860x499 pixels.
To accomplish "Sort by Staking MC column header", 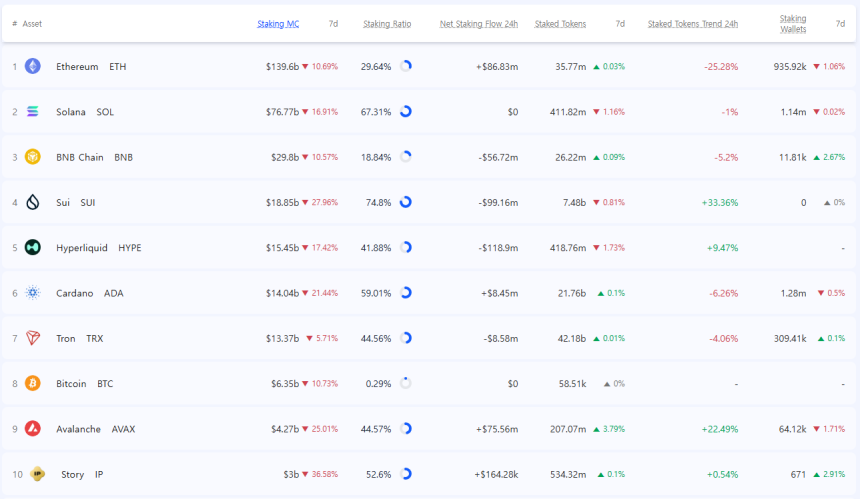I will tap(277, 23).
